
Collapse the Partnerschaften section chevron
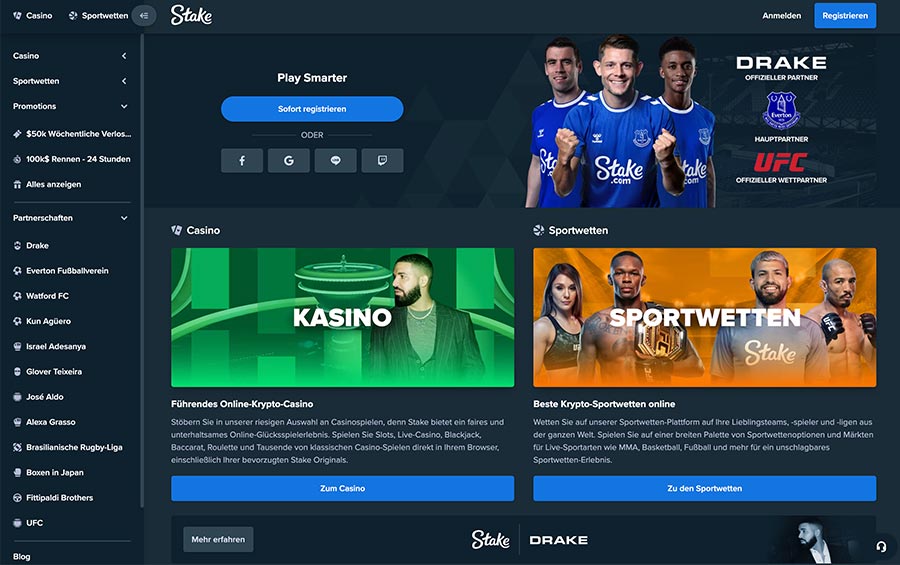[x=124, y=218]
